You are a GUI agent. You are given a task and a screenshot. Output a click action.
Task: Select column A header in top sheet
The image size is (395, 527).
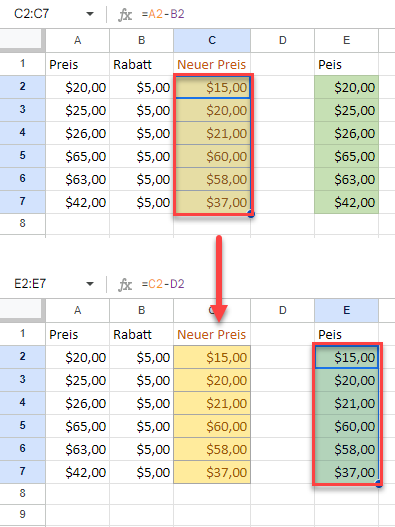point(78,41)
